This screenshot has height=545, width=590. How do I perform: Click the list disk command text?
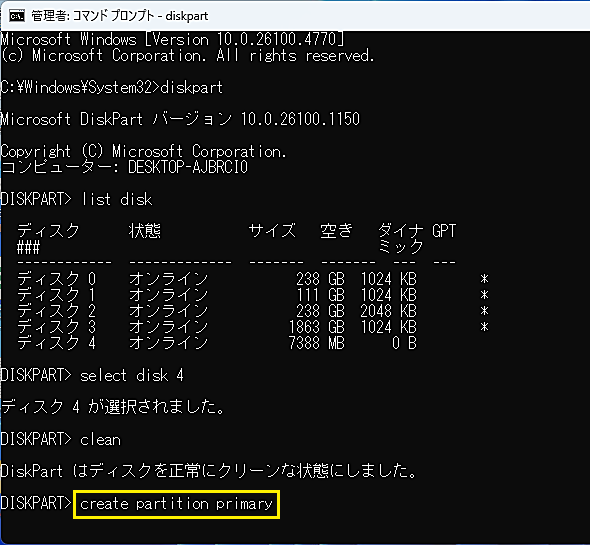117,199
